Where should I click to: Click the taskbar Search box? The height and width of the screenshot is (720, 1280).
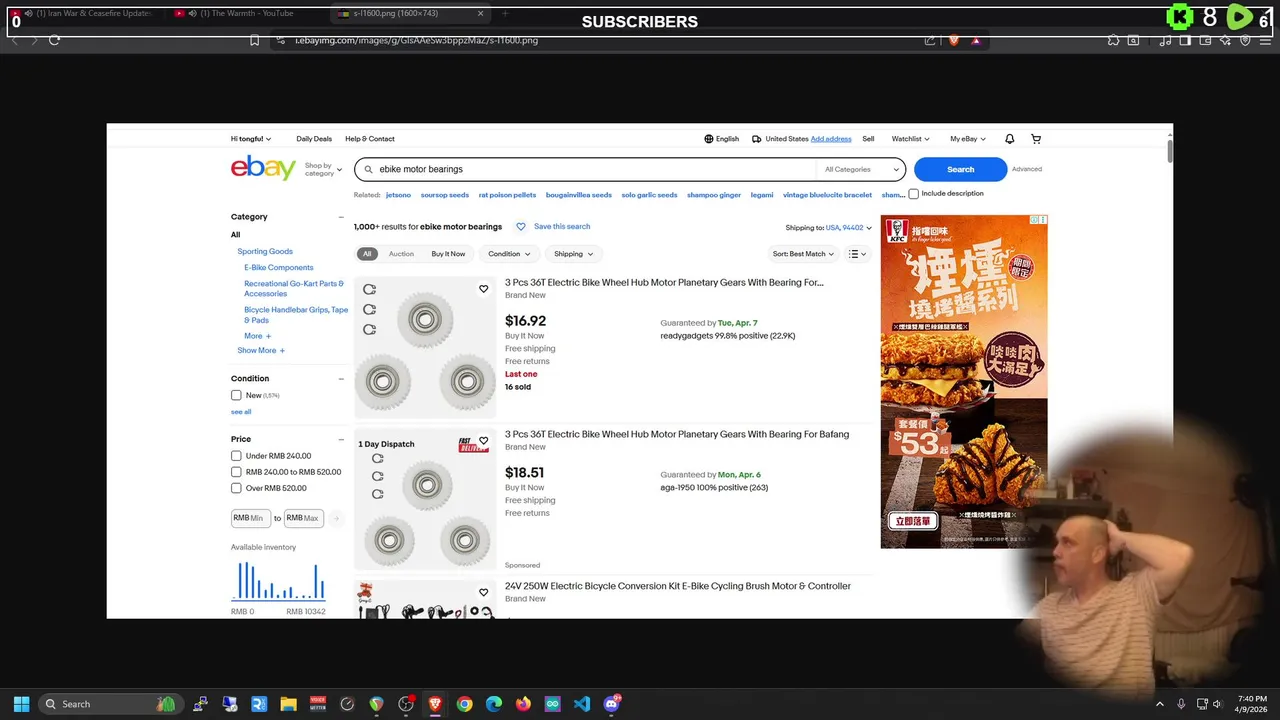(x=110, y=704)
